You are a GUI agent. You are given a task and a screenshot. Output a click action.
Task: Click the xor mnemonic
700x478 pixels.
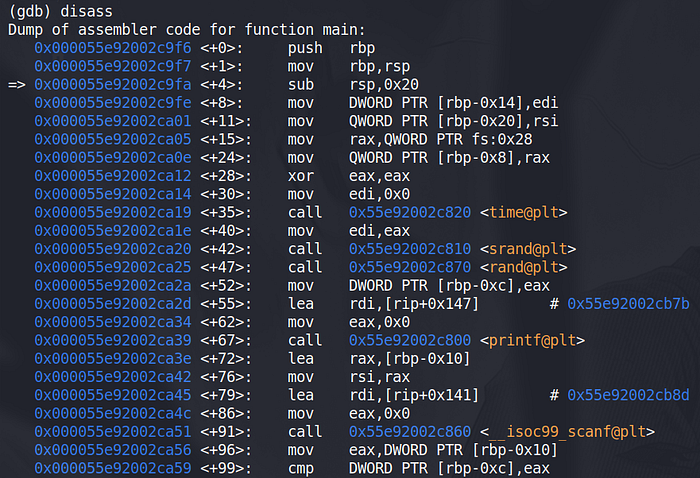(301, 176)
